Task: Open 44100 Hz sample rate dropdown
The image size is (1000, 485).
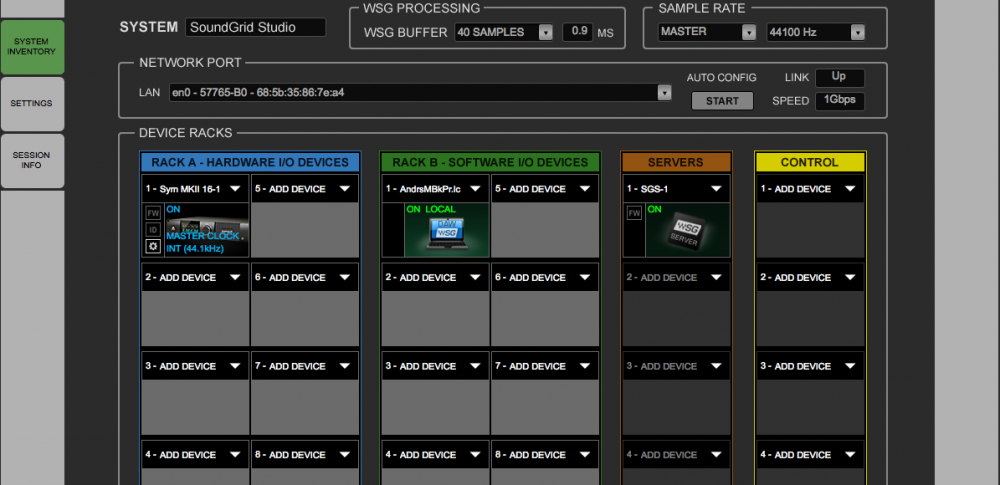Action: click(x=816, y=32)
